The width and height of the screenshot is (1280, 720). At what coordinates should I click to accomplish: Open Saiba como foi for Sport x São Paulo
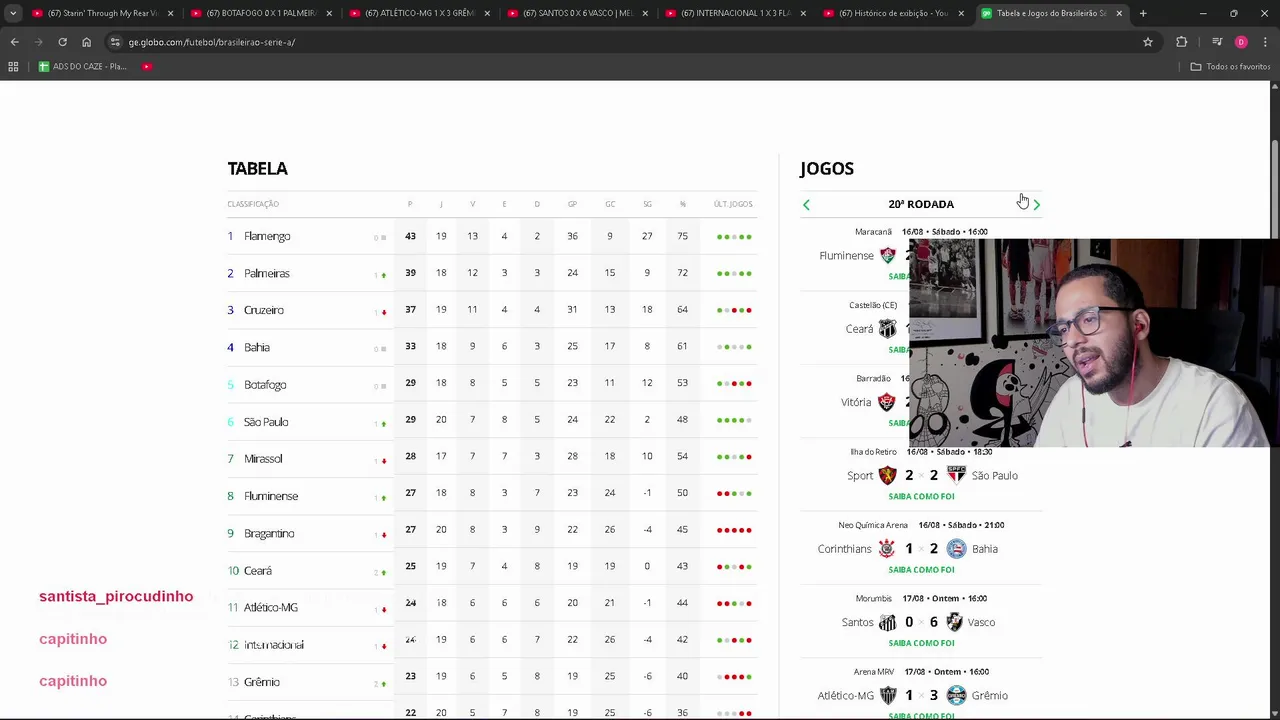921,496
